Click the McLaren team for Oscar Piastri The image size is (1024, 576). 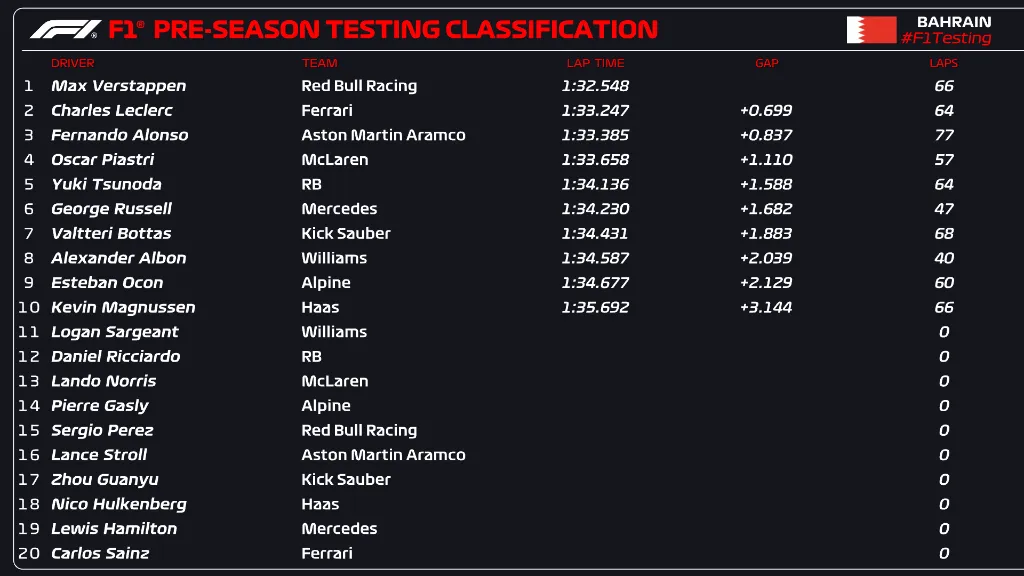click(x=335, y=160)
